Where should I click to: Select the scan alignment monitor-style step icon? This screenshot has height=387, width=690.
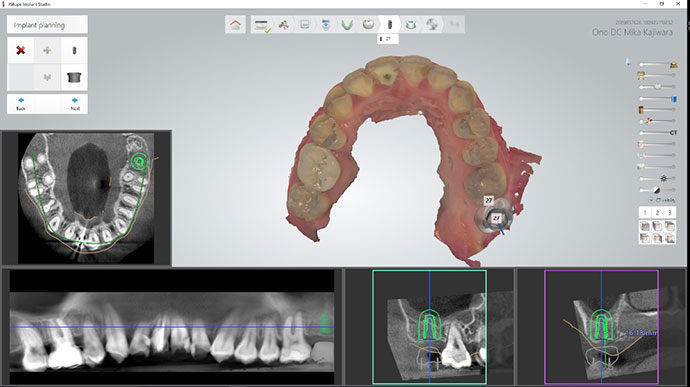point(305,25)
